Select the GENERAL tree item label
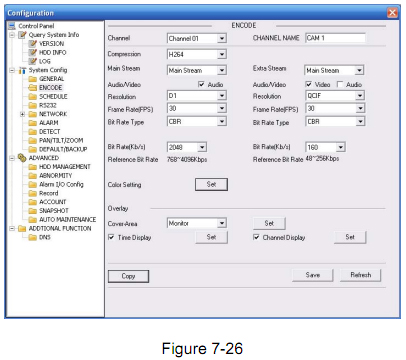This screenshot has height=360, width=406. pyautogui.click(x=52, y=79)
